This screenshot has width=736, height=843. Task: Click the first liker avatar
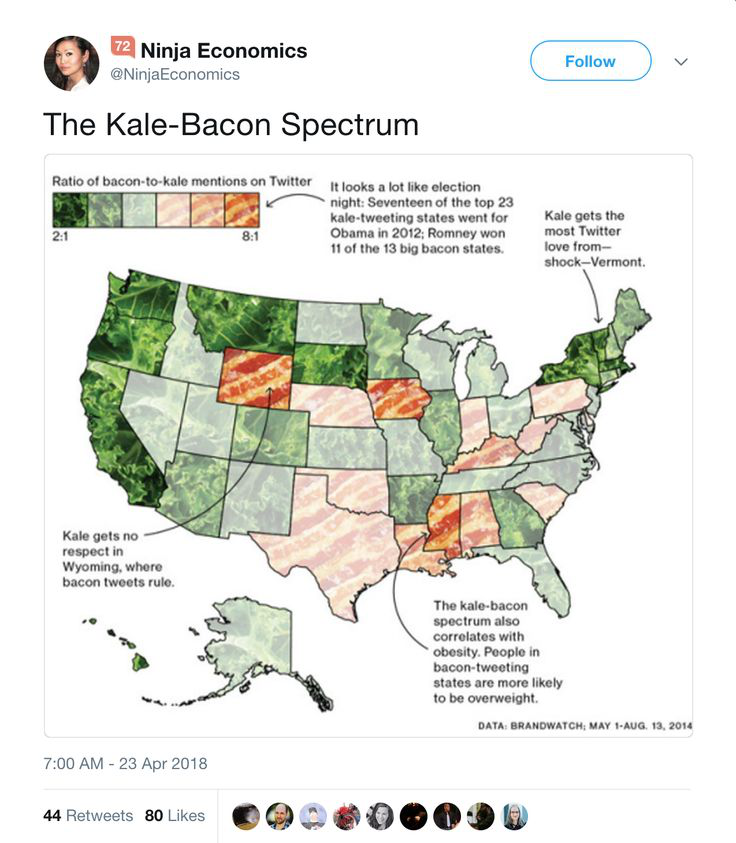tap(246, 816)
